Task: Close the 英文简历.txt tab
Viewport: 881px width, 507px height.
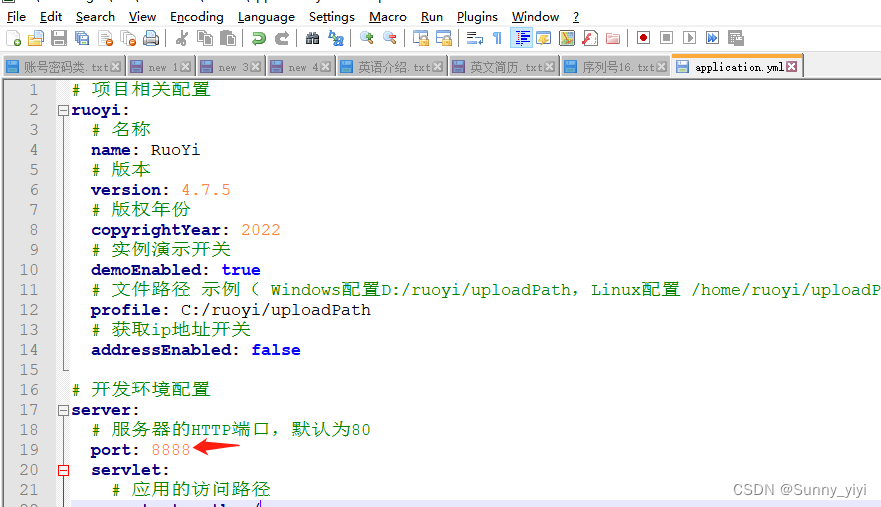Action: 550,67
